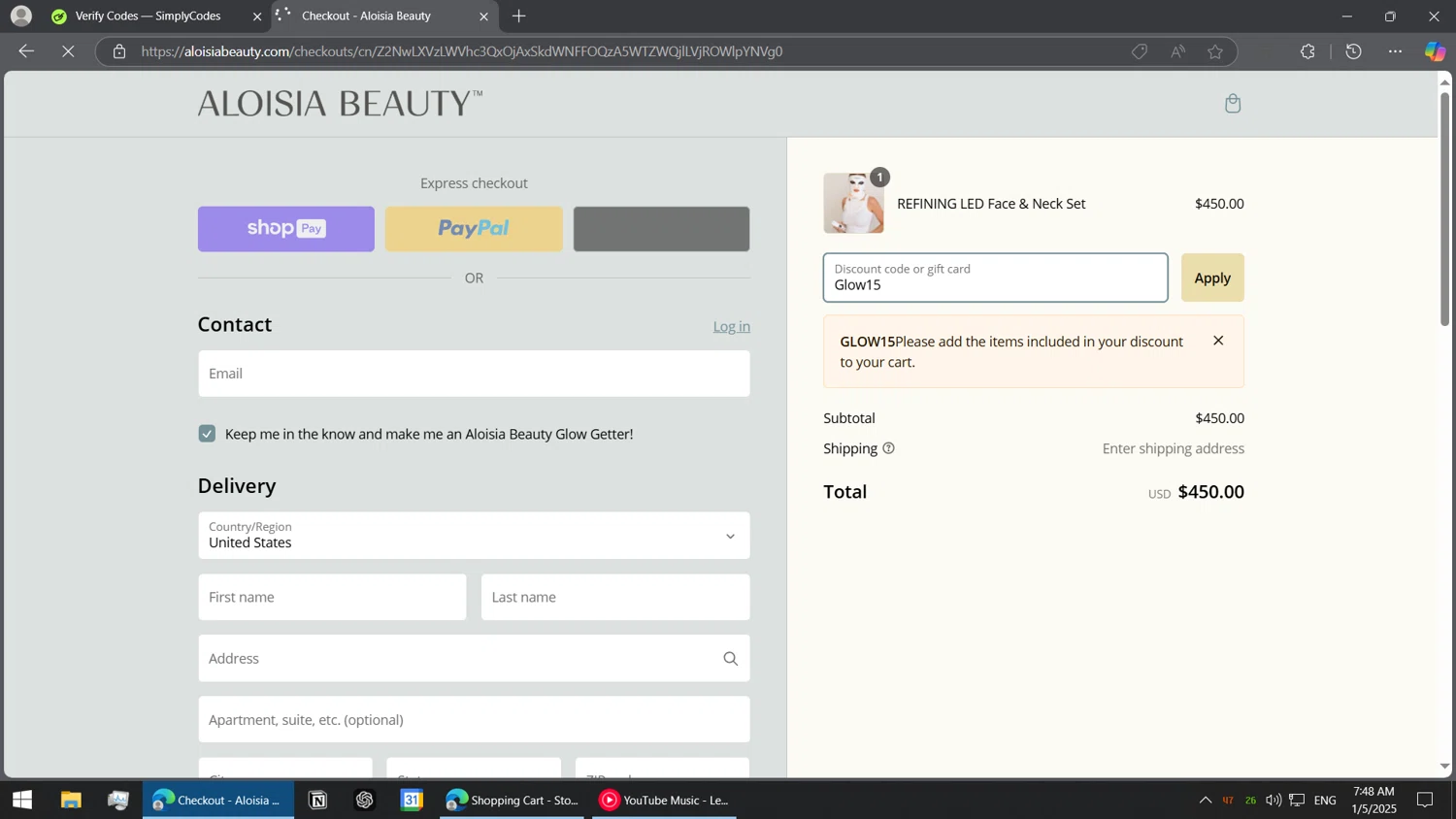Open browser extensions menu
The height and width of the screenshot is (819, 1456).
click(x=1307, y=51)
